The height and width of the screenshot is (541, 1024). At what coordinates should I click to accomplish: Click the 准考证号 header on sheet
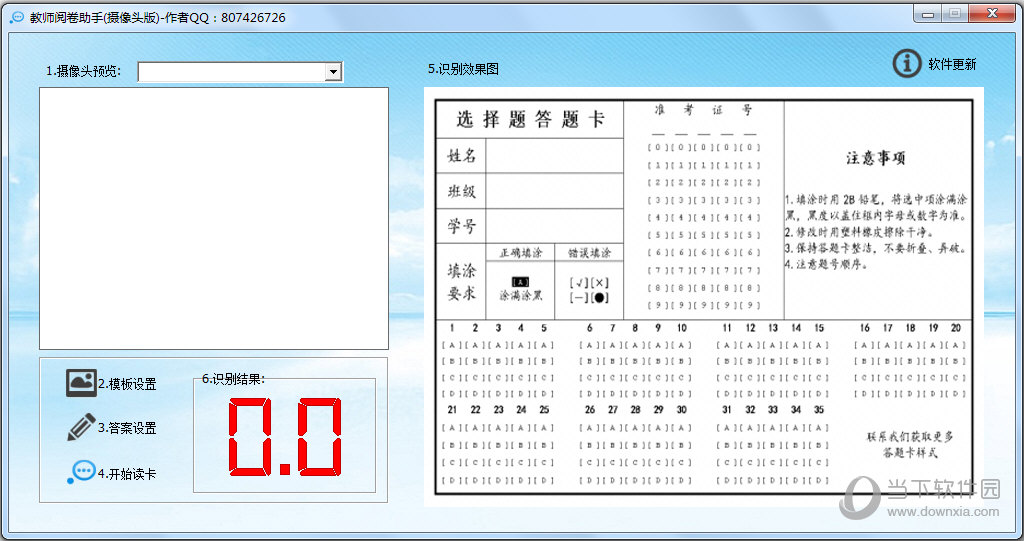pyautogui.click(x=703, y=110)
